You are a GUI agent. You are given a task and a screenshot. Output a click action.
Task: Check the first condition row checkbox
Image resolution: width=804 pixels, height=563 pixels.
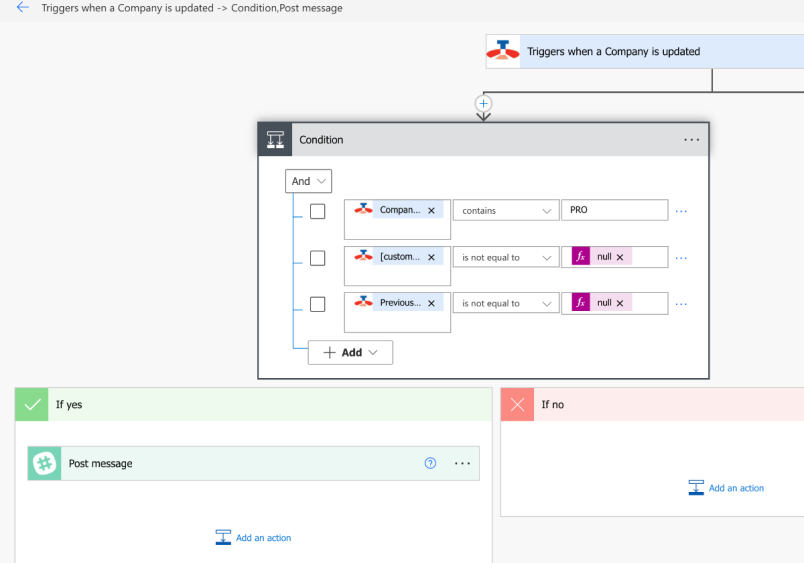pyautogui.click(x=317, y=211)
